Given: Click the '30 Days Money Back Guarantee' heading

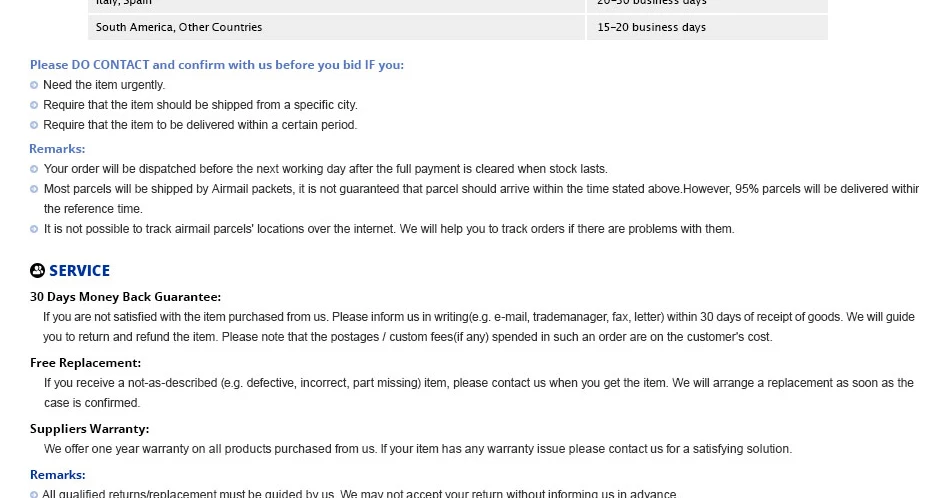Looking at the screenshot, I should pos(125,297).
